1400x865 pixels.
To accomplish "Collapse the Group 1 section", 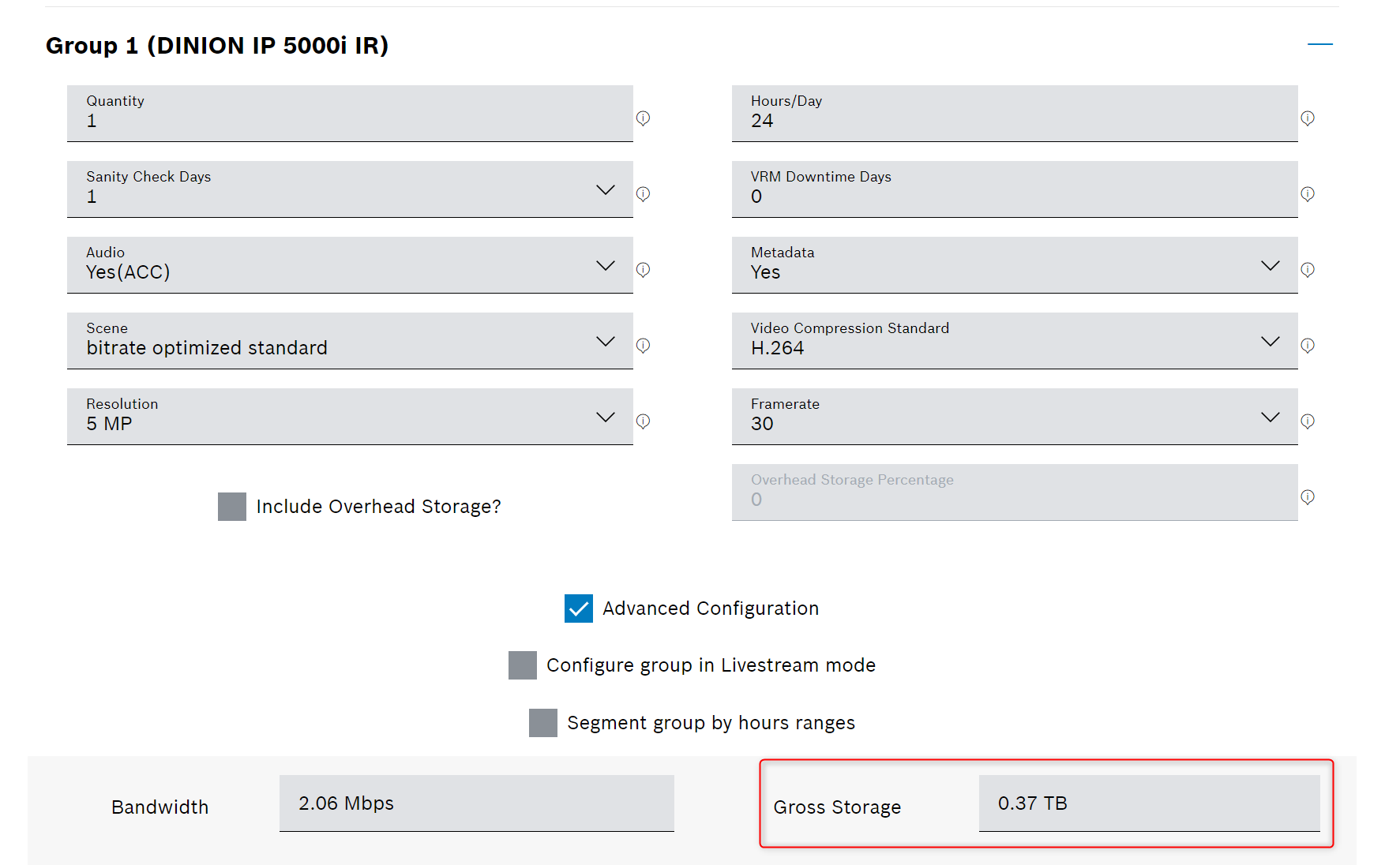I will [1319, 44].
